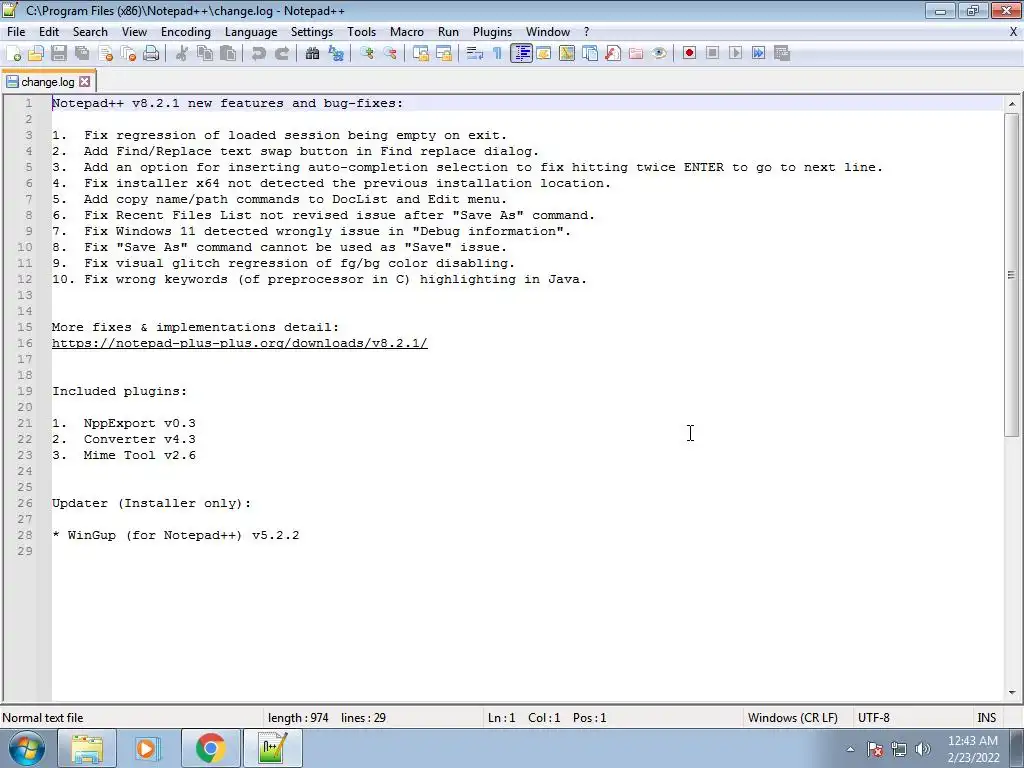The image size is (1024, 768).
Task: Open the Define your language icon
Action: [x=544, y=54]
